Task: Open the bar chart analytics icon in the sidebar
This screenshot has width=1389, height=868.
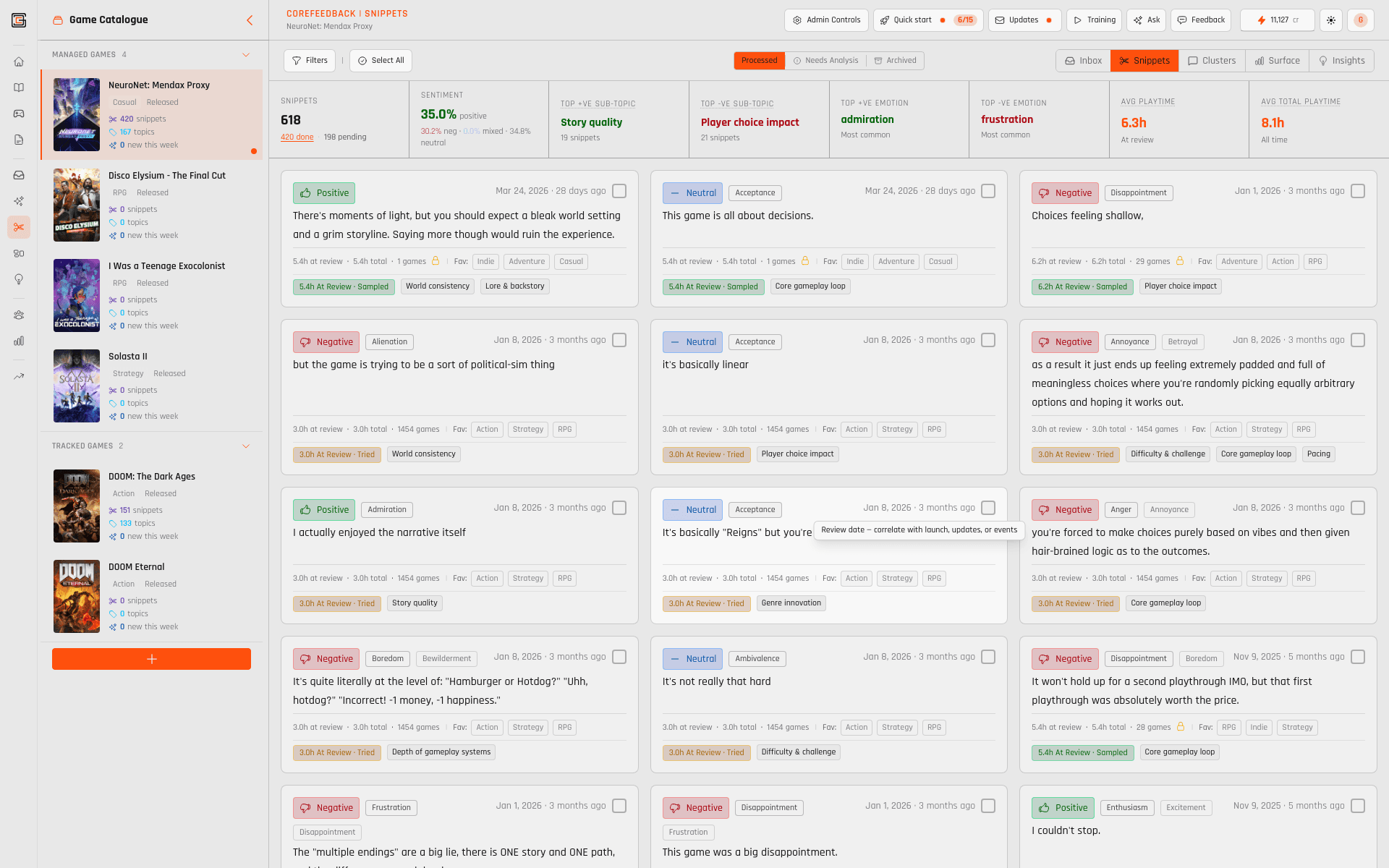Action: coord(19,341)
